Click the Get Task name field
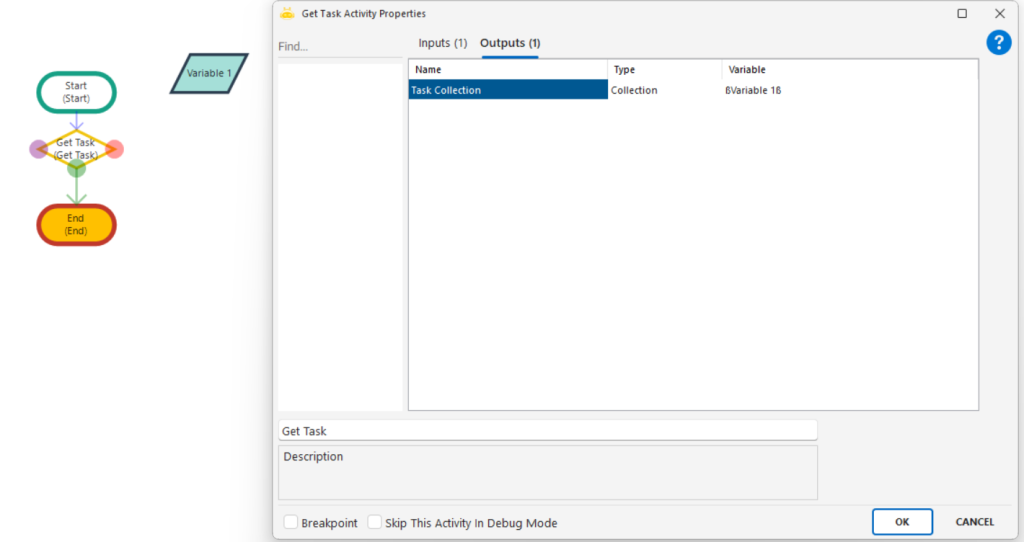1024x542 pixels. pos(547,431)
